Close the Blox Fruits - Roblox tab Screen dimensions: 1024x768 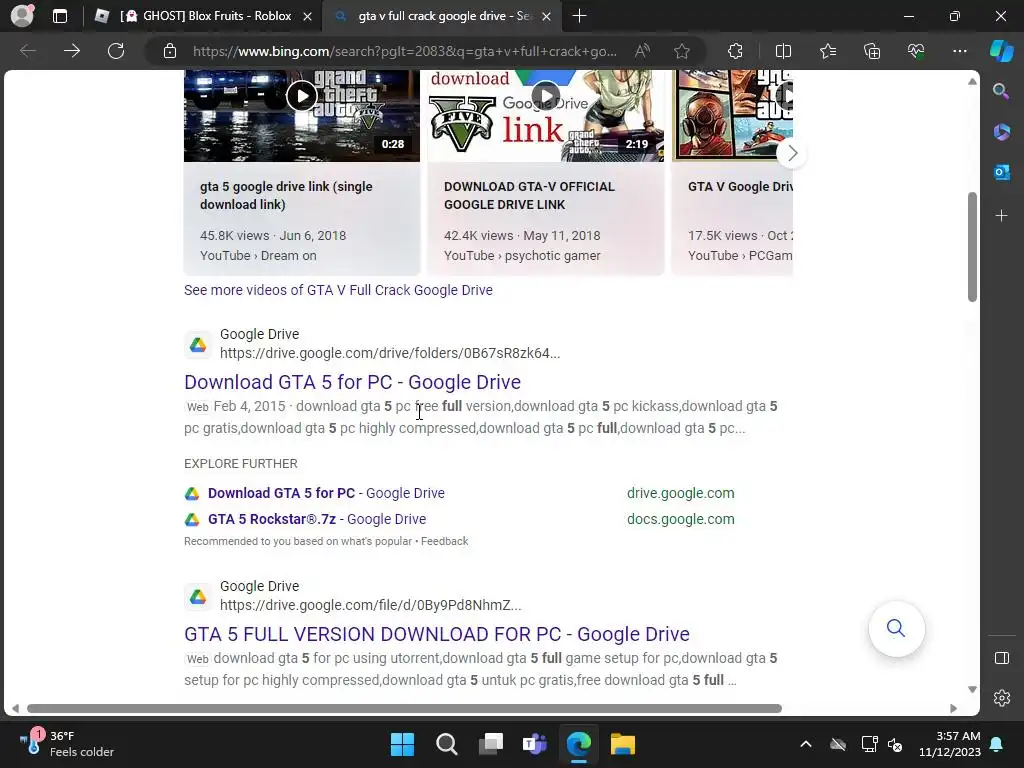[x=307, y=16]
